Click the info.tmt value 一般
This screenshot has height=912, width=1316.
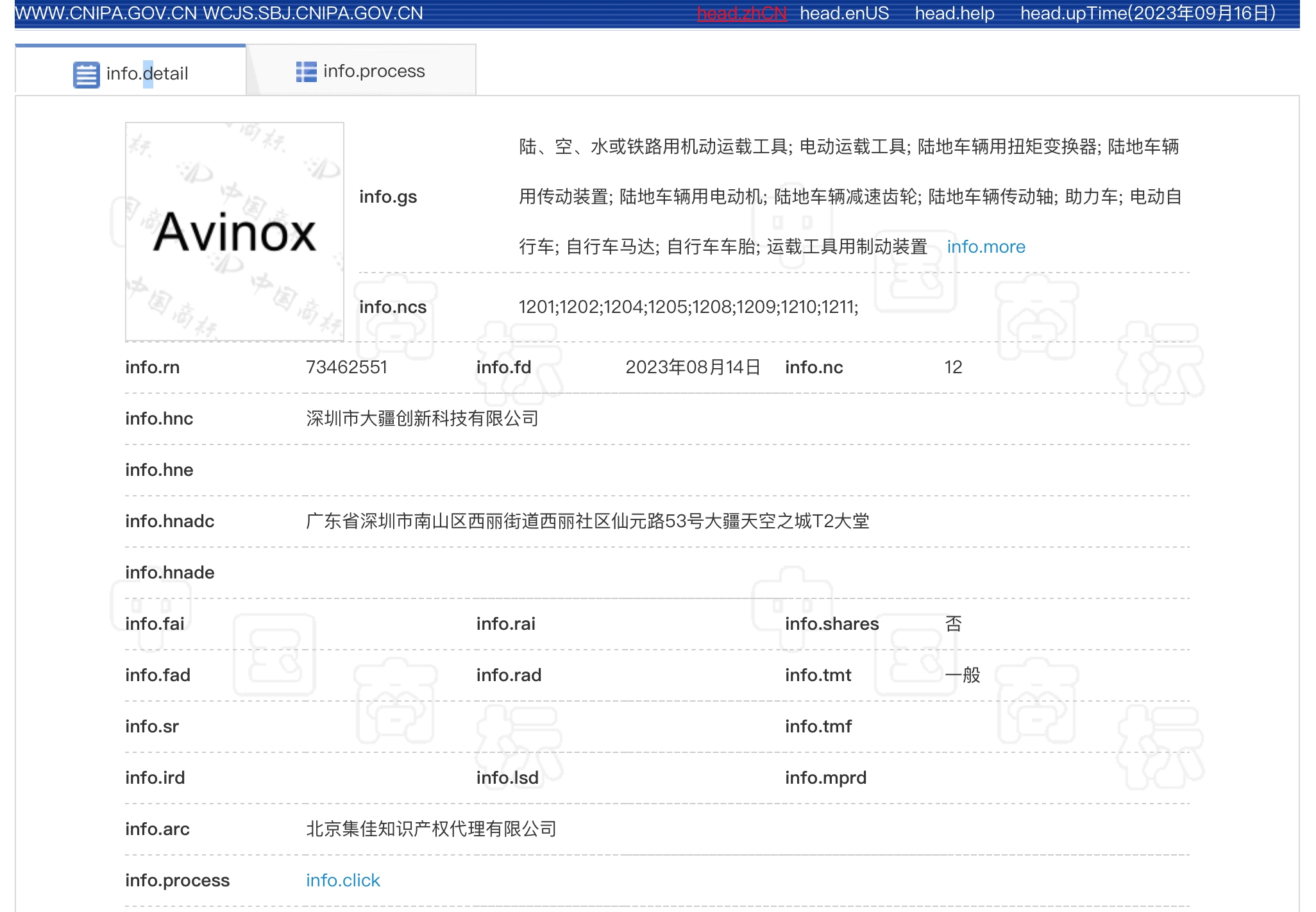[x=962, y=675]
